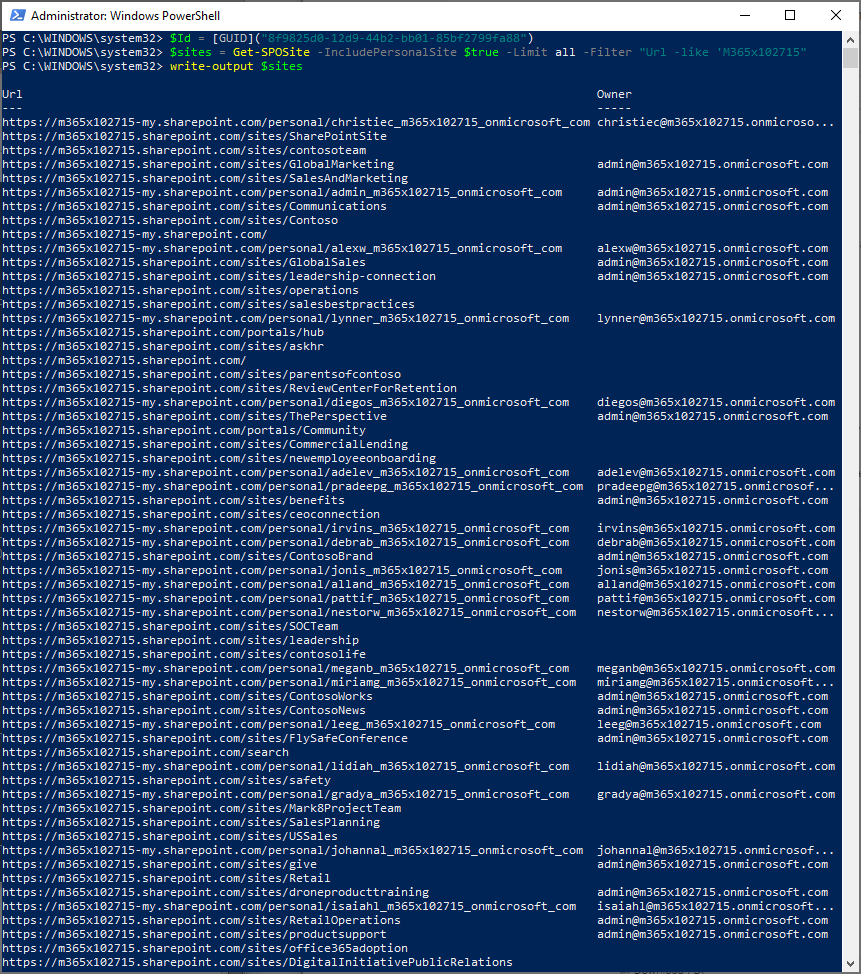Click the owner christiec@m365x102715 entry
This screenshot has height=974, width=861.
pyautogui.click(x=716, y=122)
